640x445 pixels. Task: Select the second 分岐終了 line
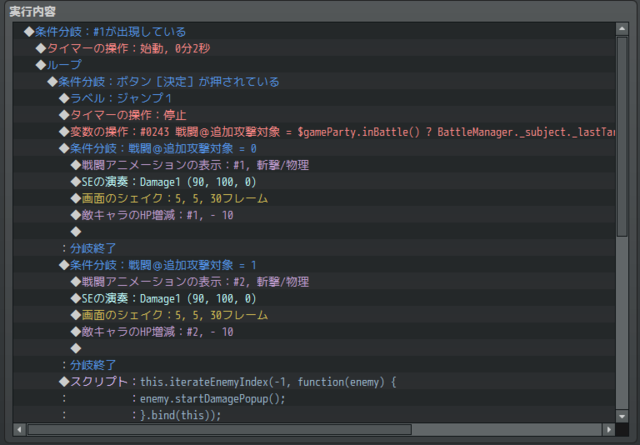[x=314, y=365]
